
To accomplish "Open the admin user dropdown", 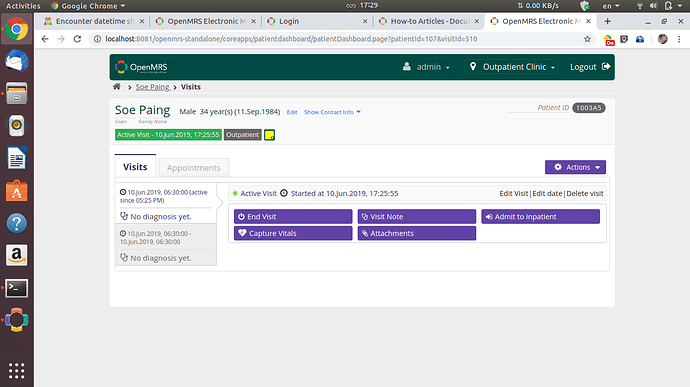I will coord(426,67).
